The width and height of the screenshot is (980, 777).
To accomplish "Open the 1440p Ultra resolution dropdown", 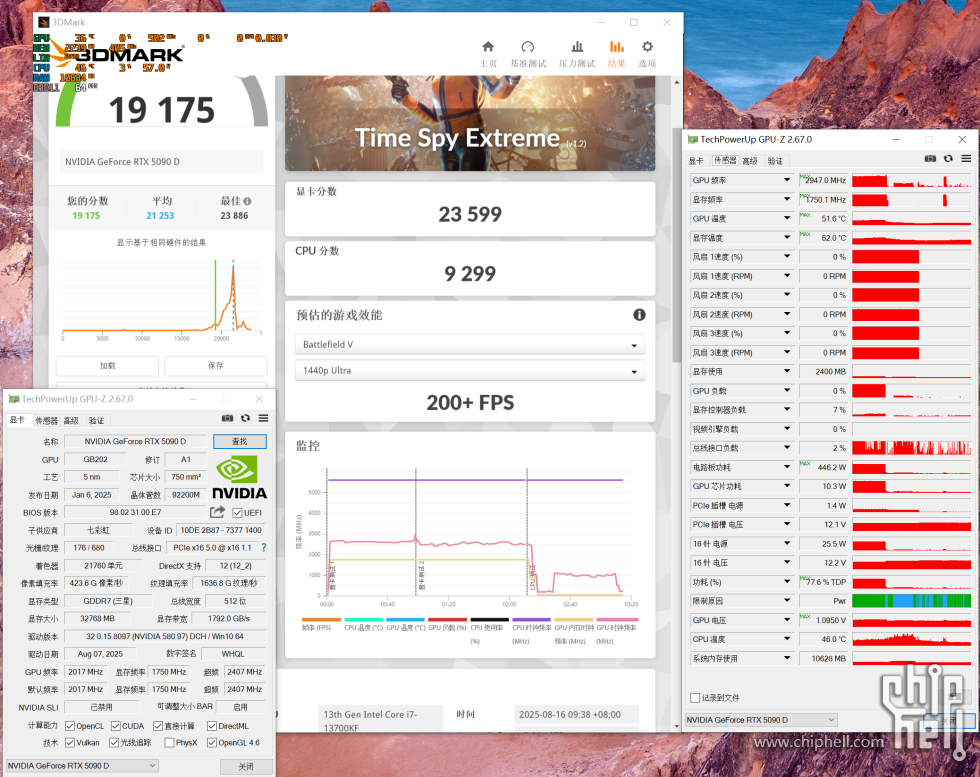I will (x=469, y=371).
